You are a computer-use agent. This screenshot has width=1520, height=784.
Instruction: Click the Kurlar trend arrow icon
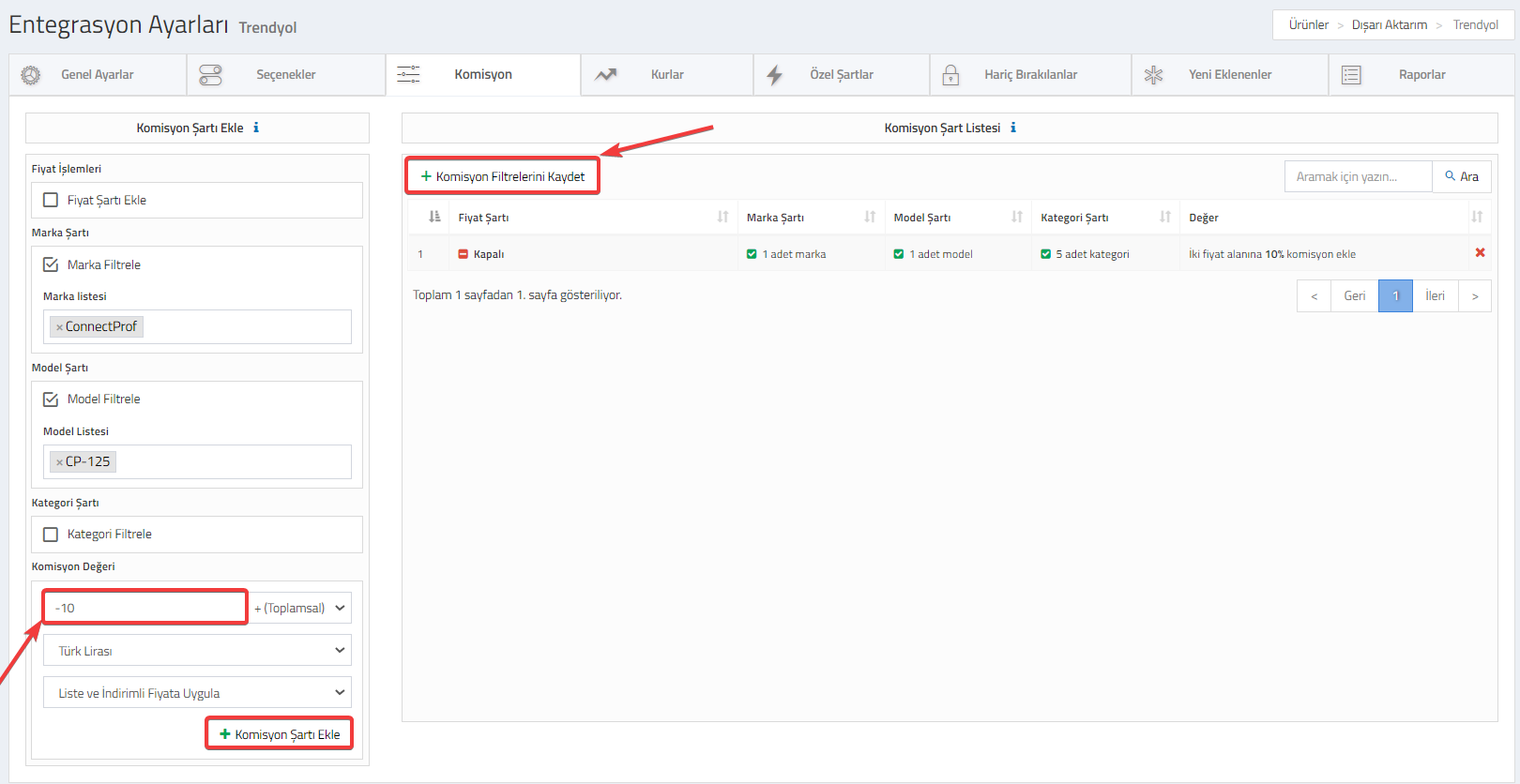[x=606, y=75]
